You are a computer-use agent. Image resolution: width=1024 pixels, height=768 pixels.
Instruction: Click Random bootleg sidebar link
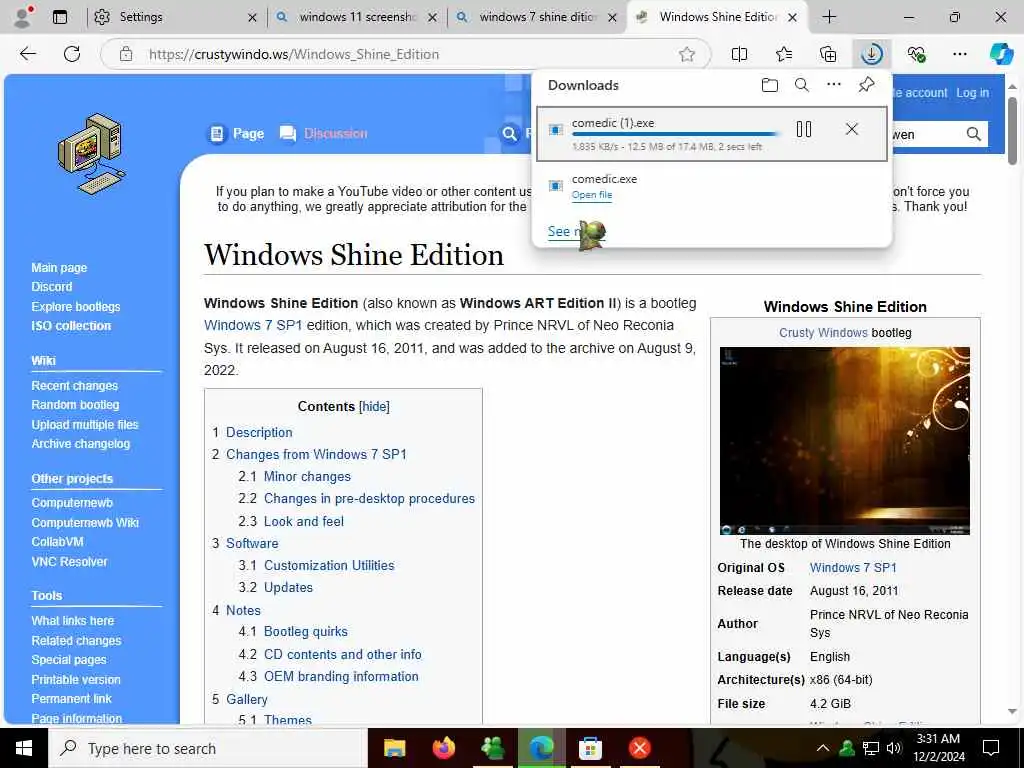[75, 405]
